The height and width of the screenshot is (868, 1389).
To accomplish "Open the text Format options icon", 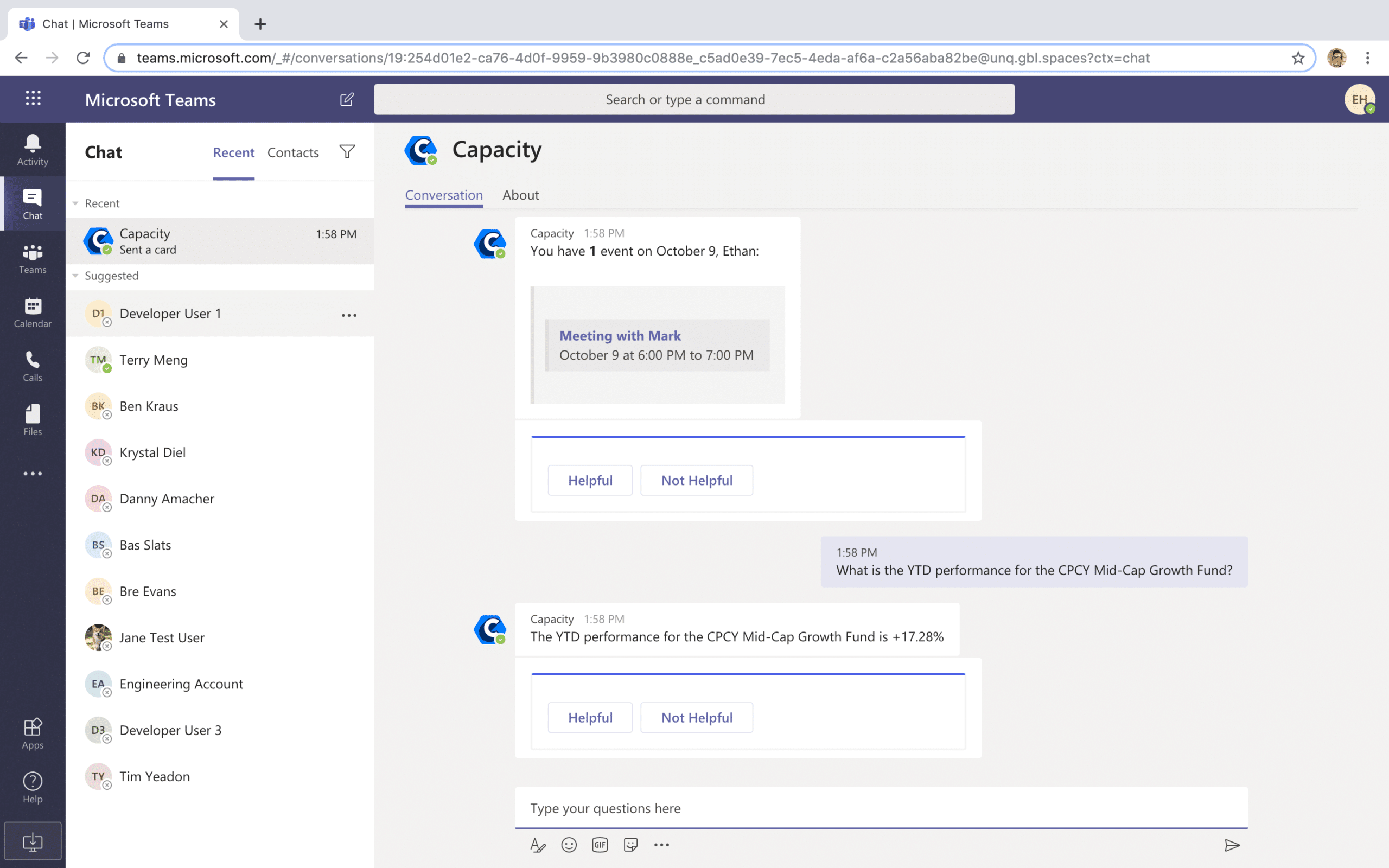I will point(538,845).
